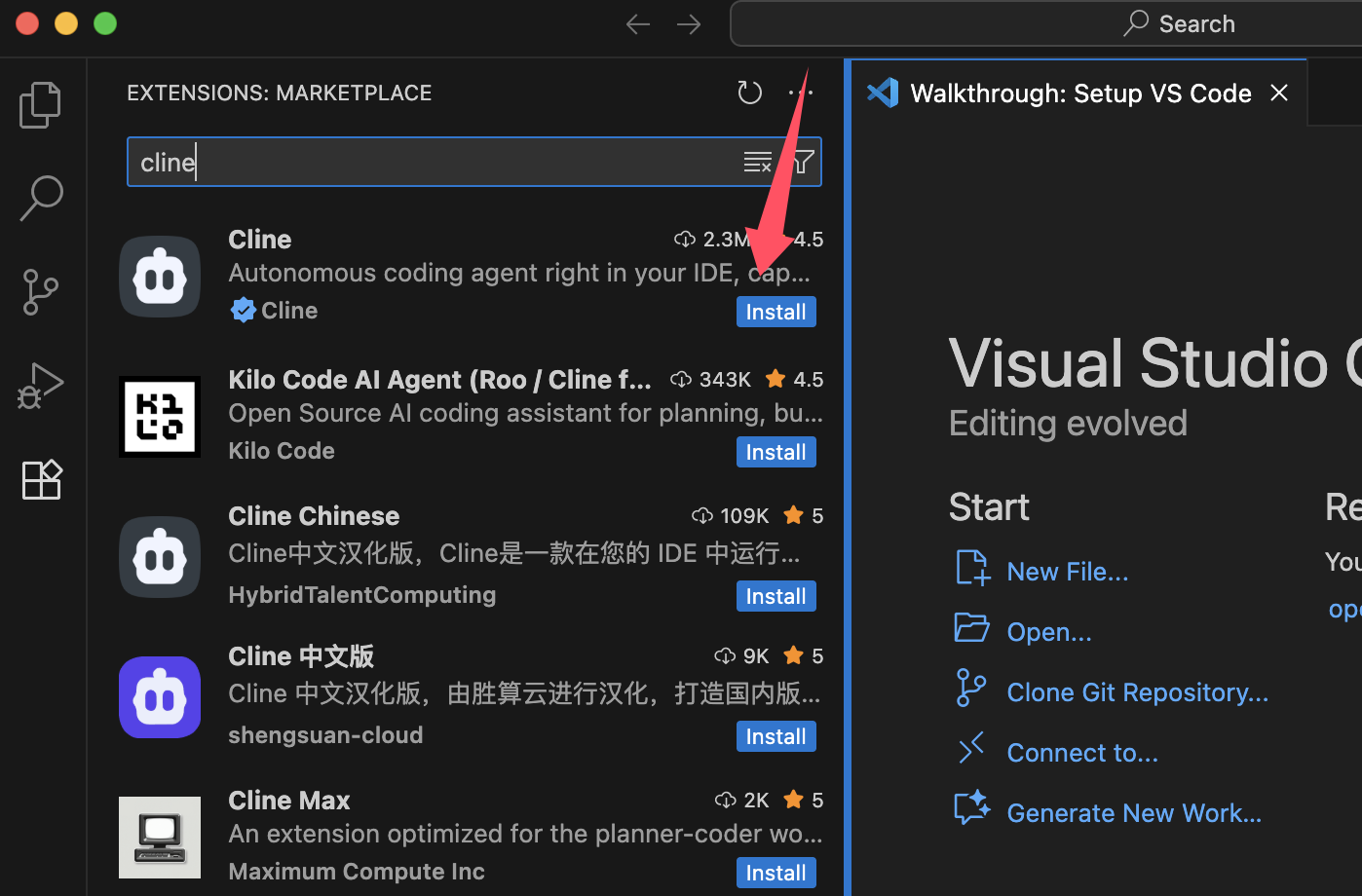Open the Extensions view icon

41,479
